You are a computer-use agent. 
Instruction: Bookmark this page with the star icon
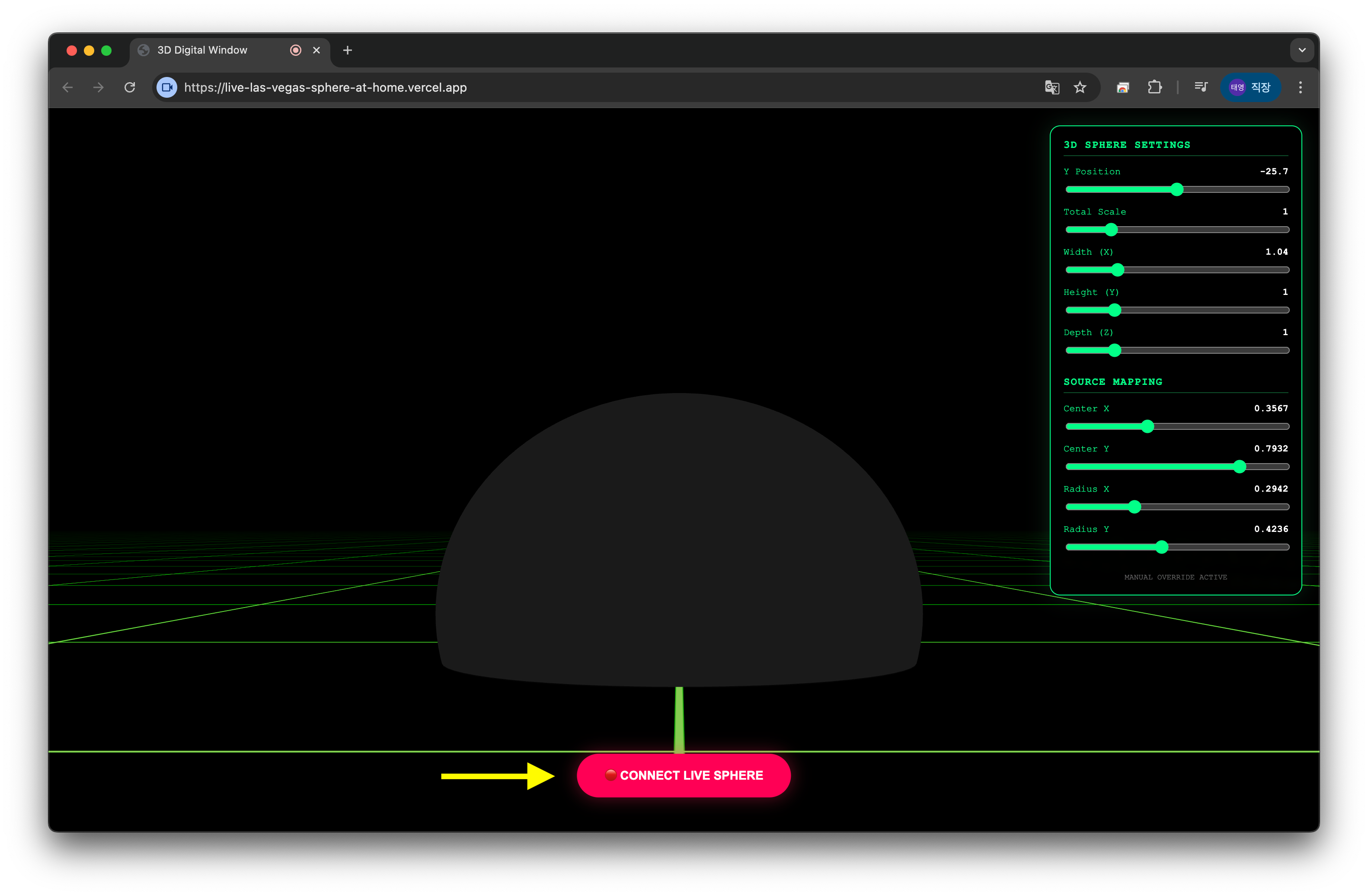coord(1080,87)
